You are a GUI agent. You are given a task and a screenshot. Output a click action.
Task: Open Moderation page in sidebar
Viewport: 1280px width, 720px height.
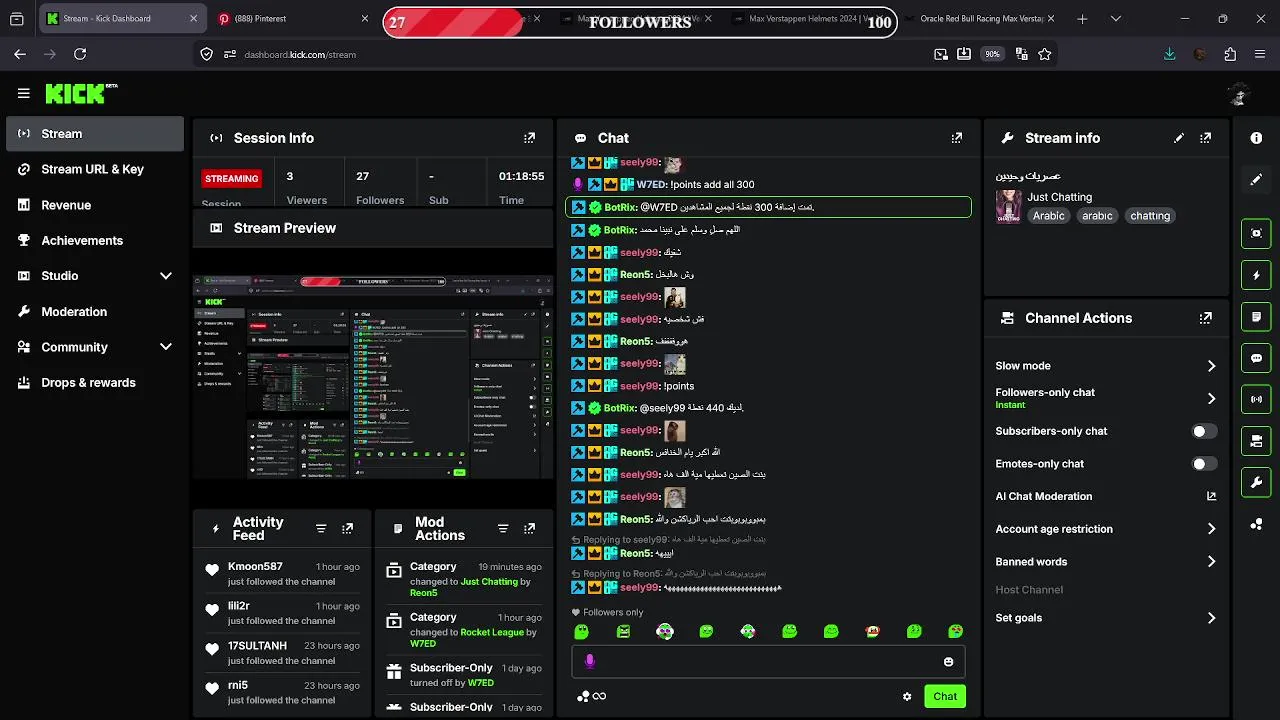[x=95, y=312]
